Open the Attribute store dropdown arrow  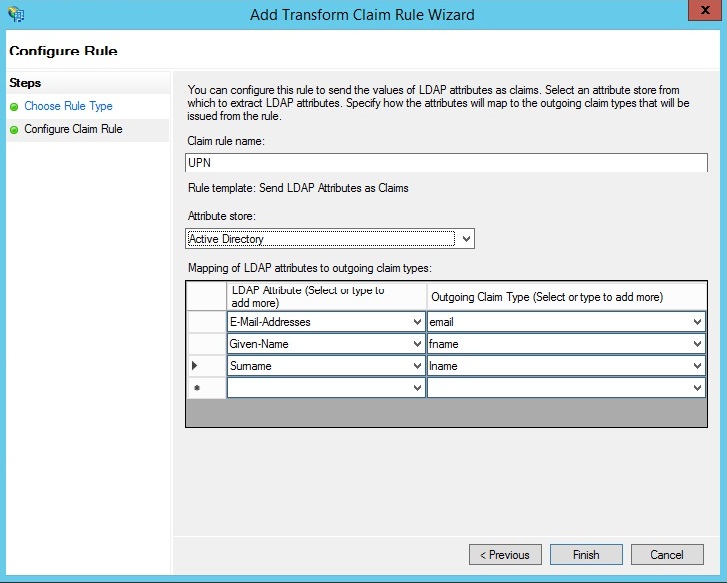(466, 239)
